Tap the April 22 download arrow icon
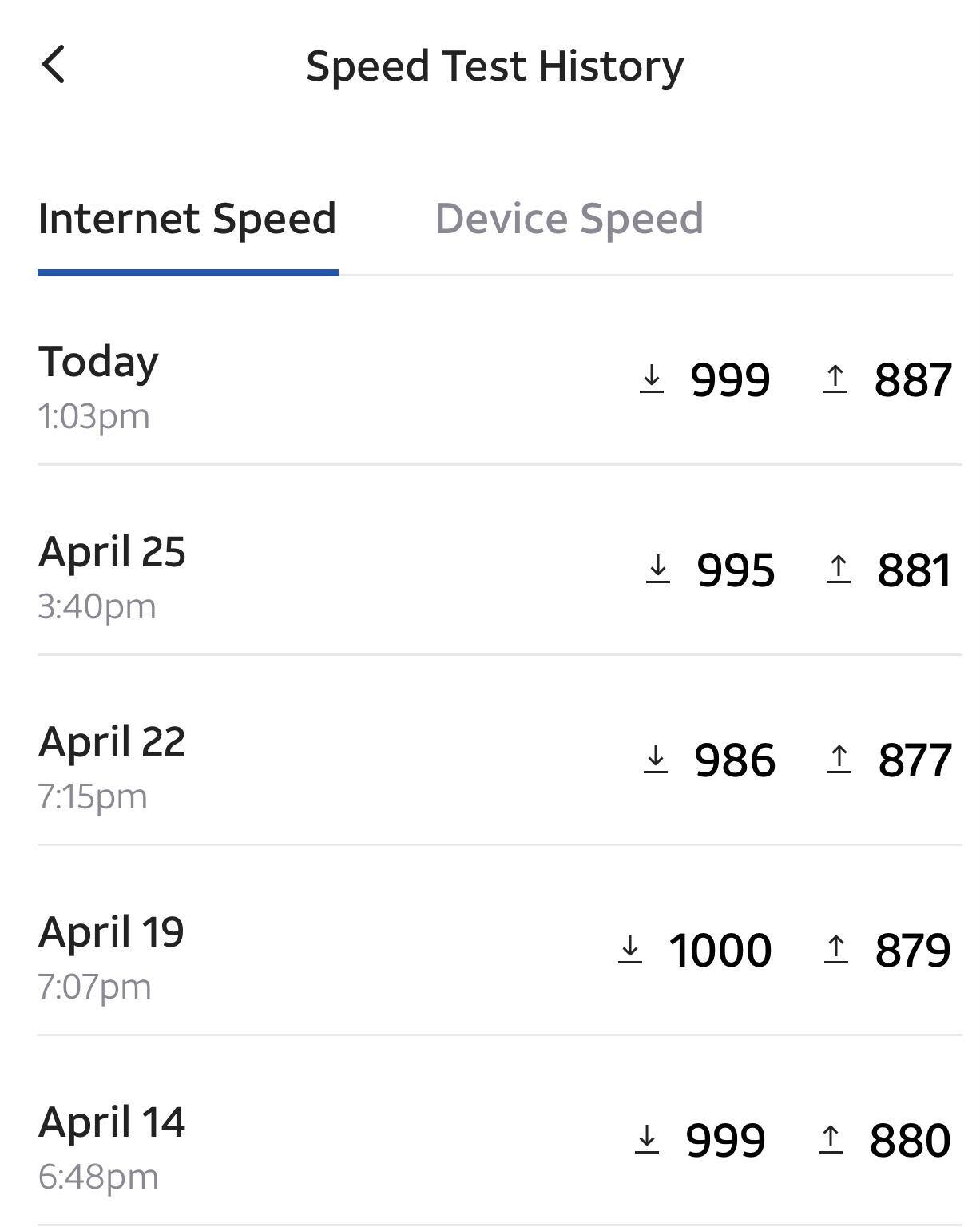This screenshot has width=980, height=1227. pos(656,759)
